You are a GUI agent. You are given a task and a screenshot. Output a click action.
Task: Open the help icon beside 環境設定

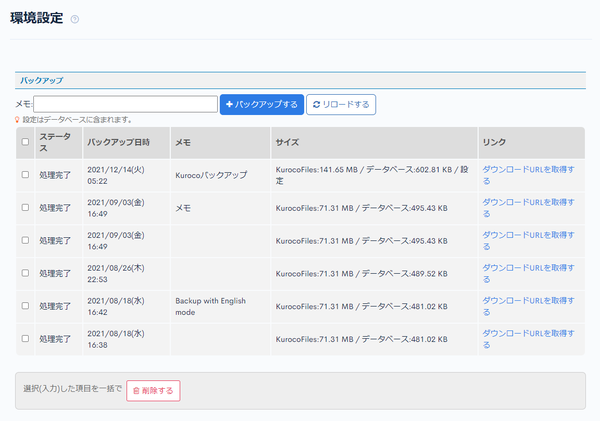pyautogui.click(x=75, y=19)
